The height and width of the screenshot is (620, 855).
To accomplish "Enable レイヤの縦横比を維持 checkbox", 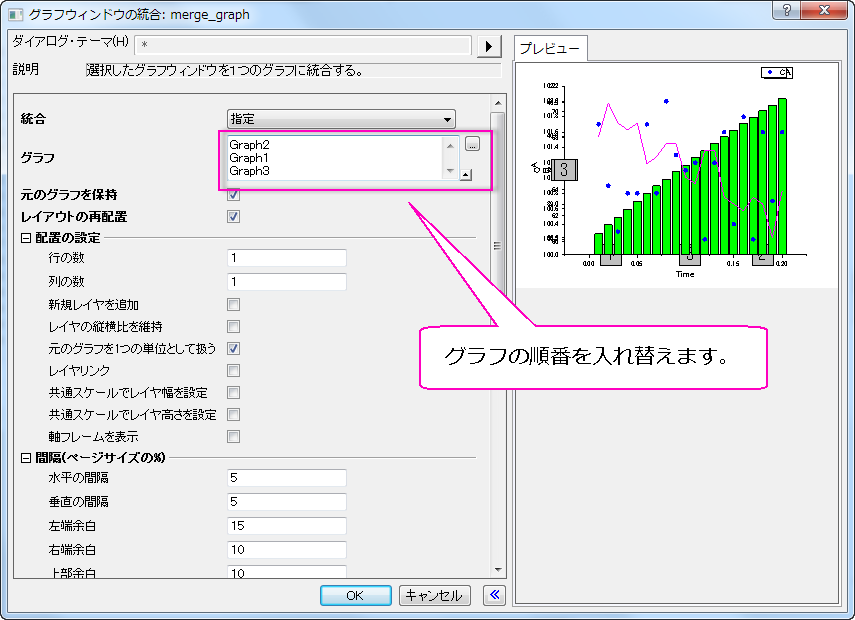I will [x=233, y=327].
